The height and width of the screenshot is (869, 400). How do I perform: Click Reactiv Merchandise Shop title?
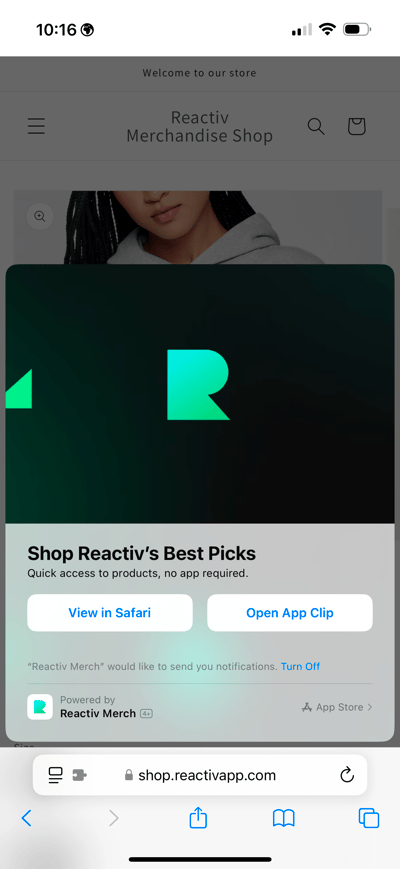point(199,126)
